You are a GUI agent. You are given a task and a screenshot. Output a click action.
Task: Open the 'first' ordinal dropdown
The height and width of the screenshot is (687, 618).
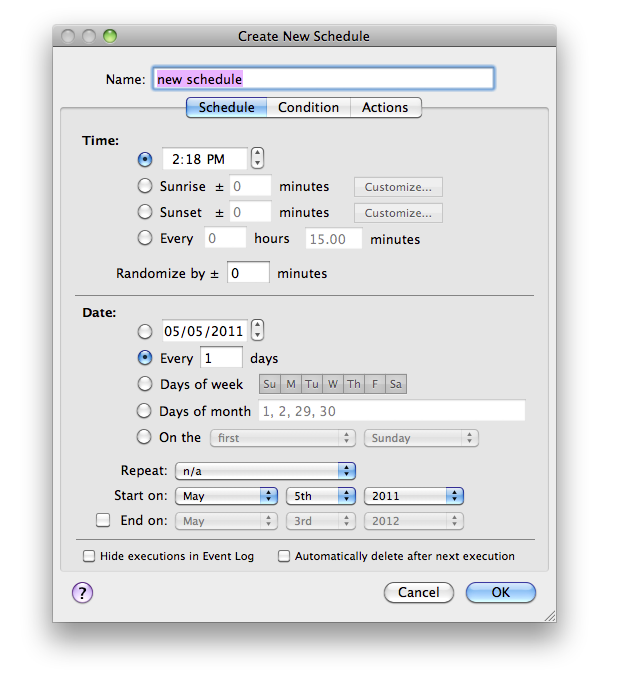pyautogui.click(x=283, y=438)
